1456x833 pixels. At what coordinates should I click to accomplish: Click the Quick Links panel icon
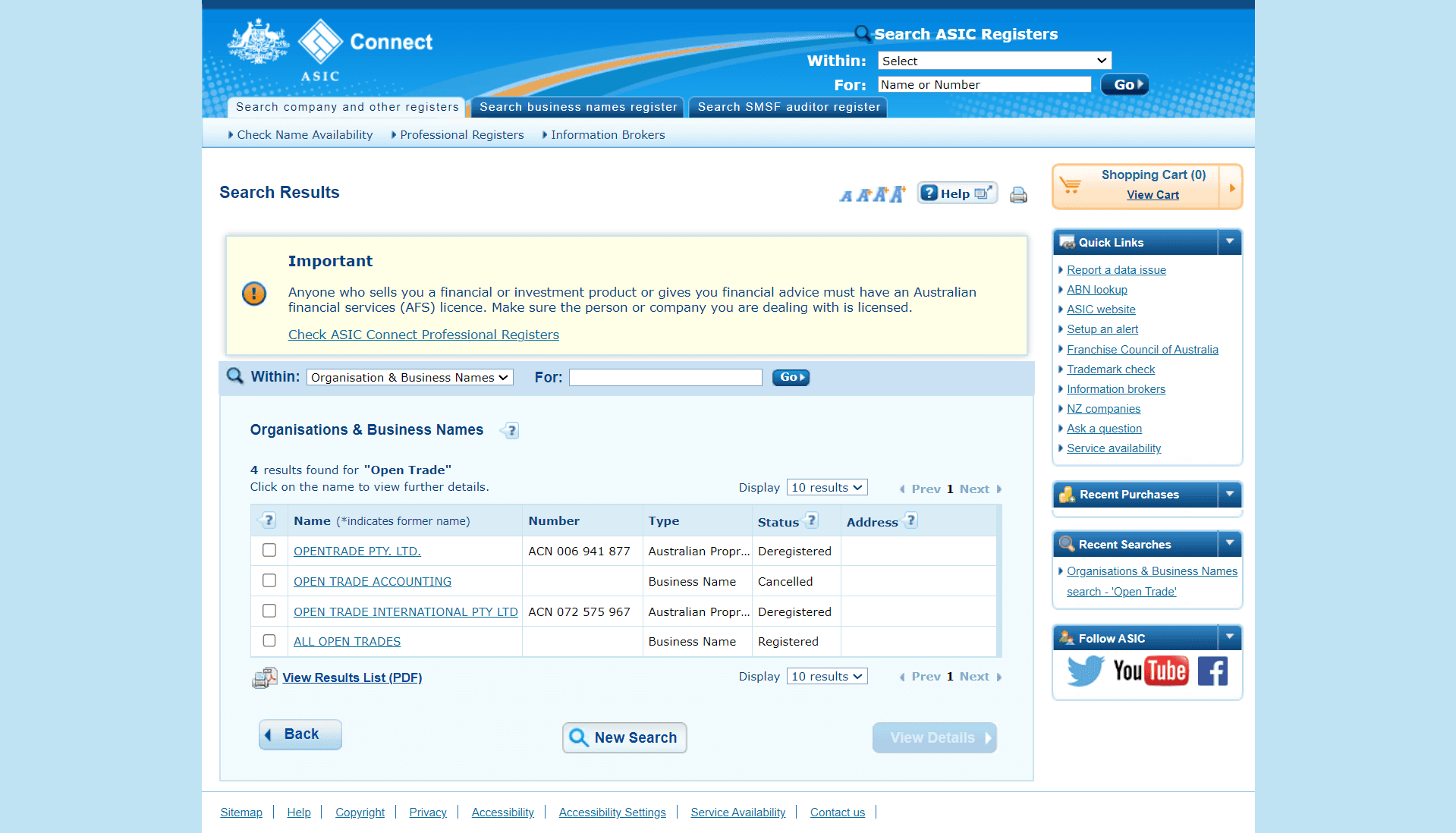click(1067, 242)
